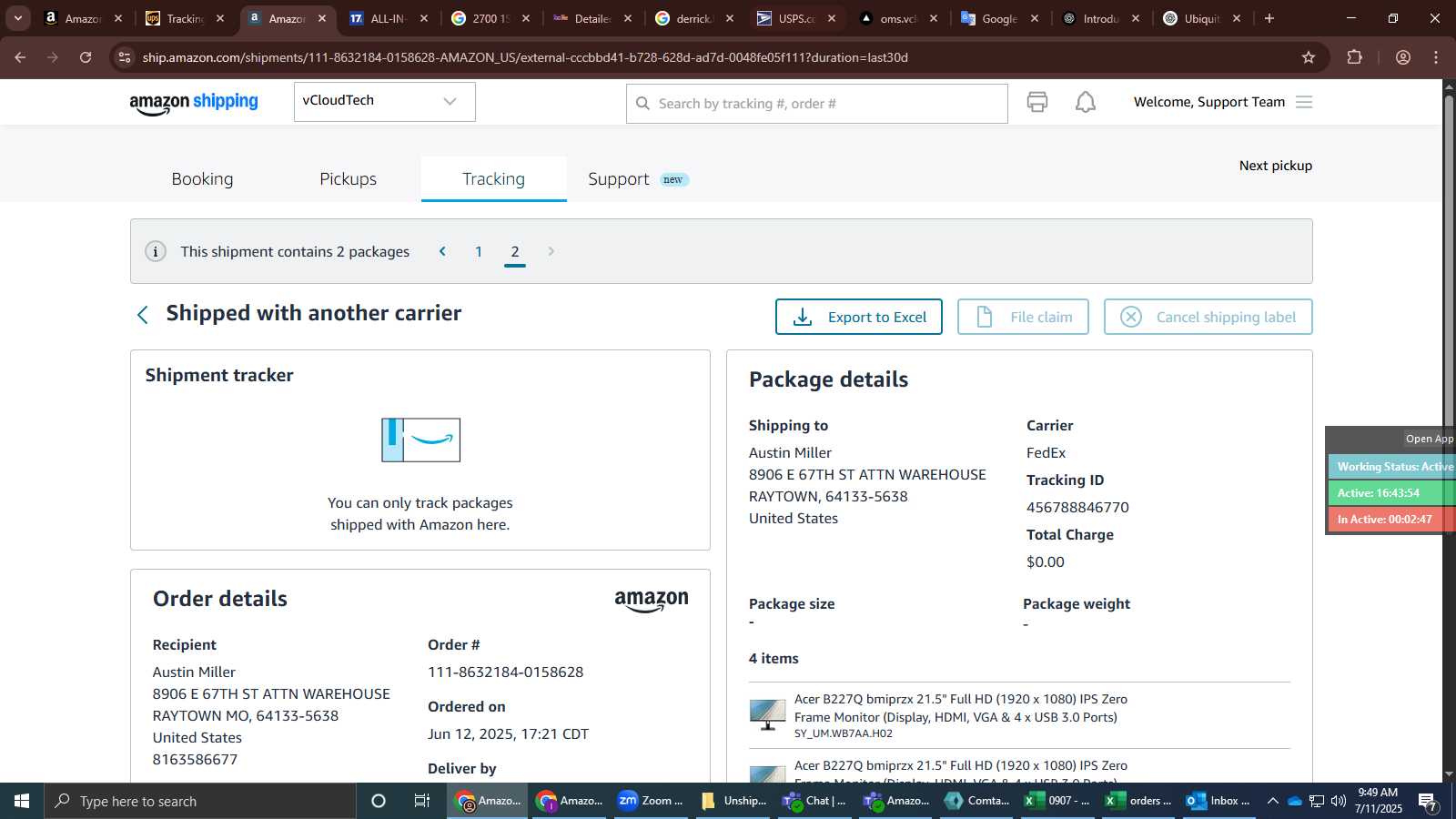The height and width of the screenshot is (819, 1456).
Task: Click the Next pickup label
Action: tap(1275, 166)
